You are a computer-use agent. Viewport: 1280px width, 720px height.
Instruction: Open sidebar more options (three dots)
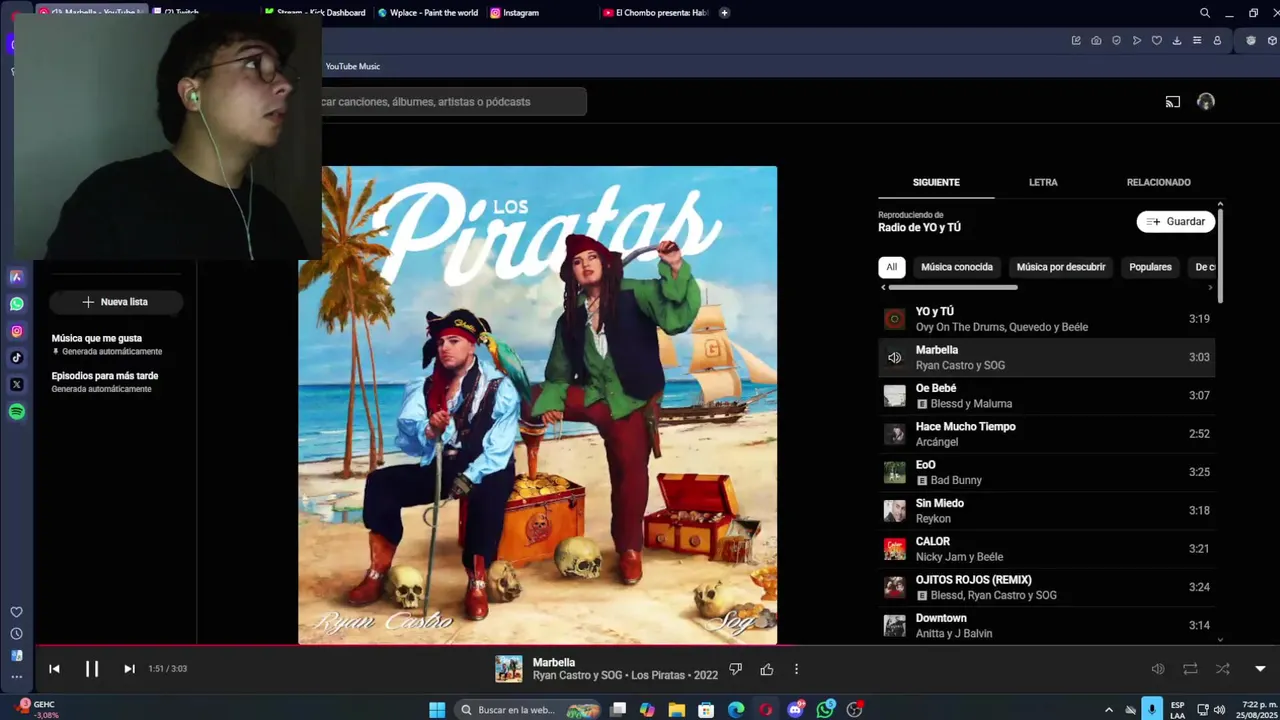point(16,677)
